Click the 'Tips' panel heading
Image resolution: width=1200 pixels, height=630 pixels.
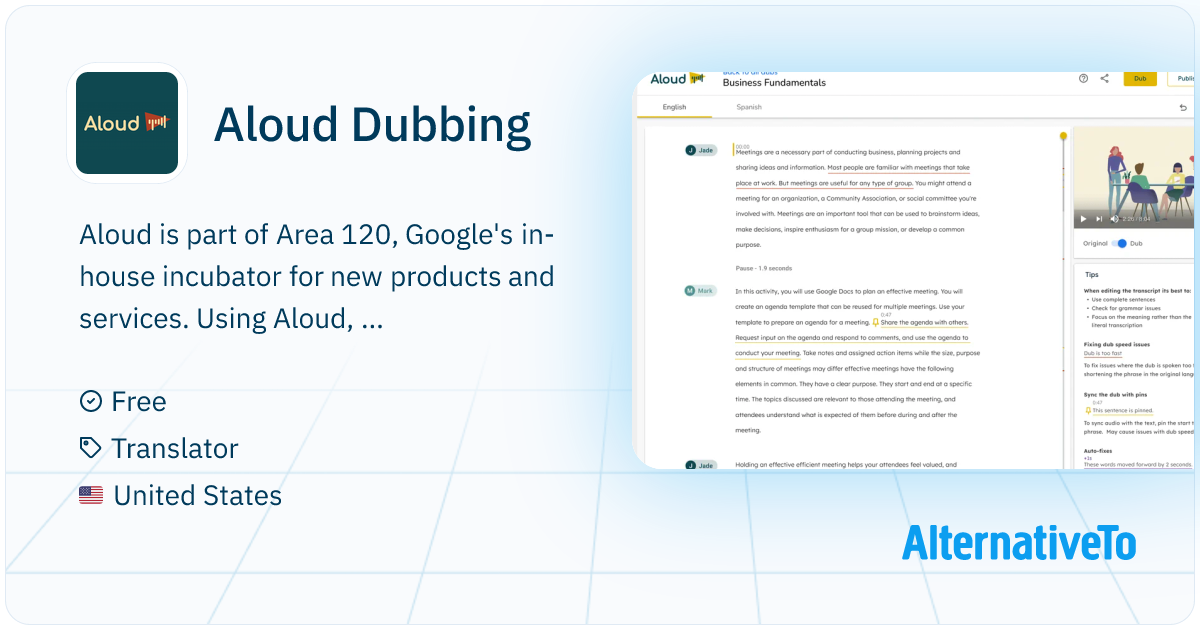[x=1092, y=274]
